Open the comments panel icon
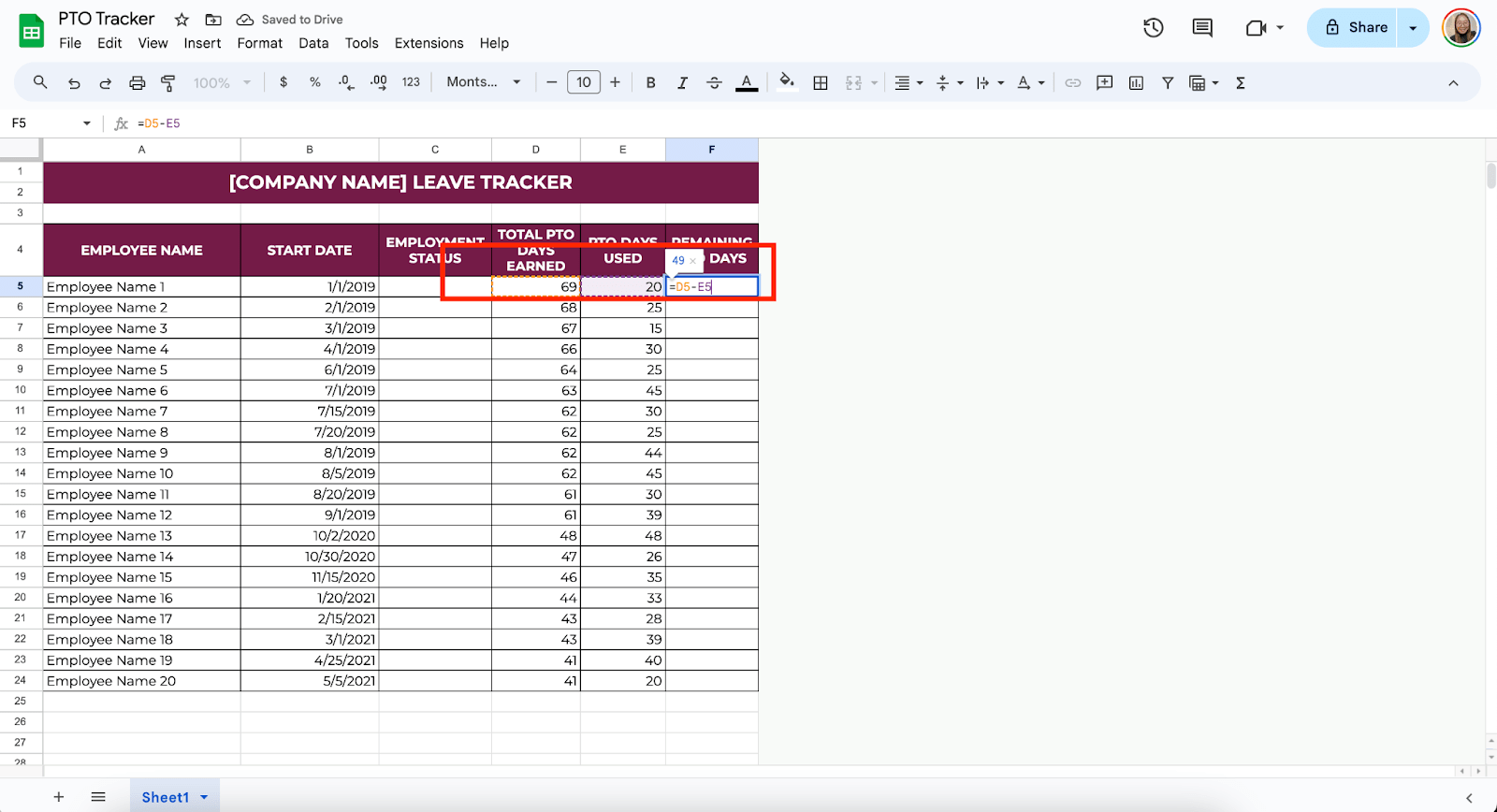 [x=1202, y=28]
